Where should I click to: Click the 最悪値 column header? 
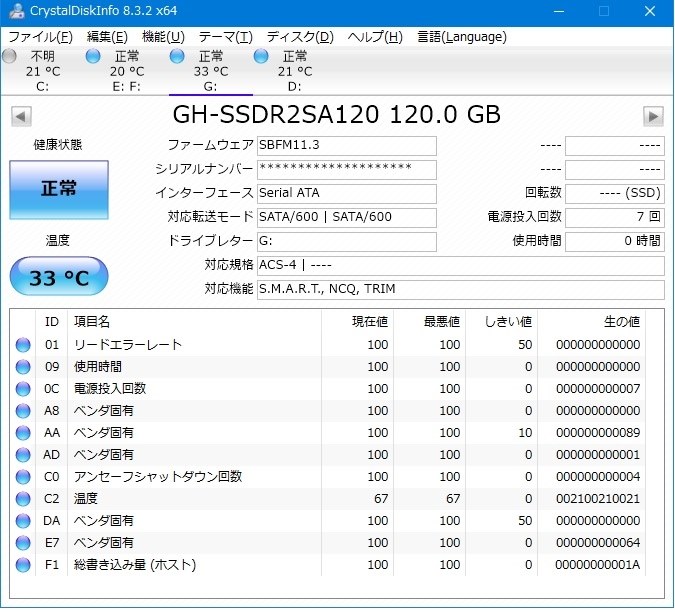pyautogui.click(x=429, y=322)
